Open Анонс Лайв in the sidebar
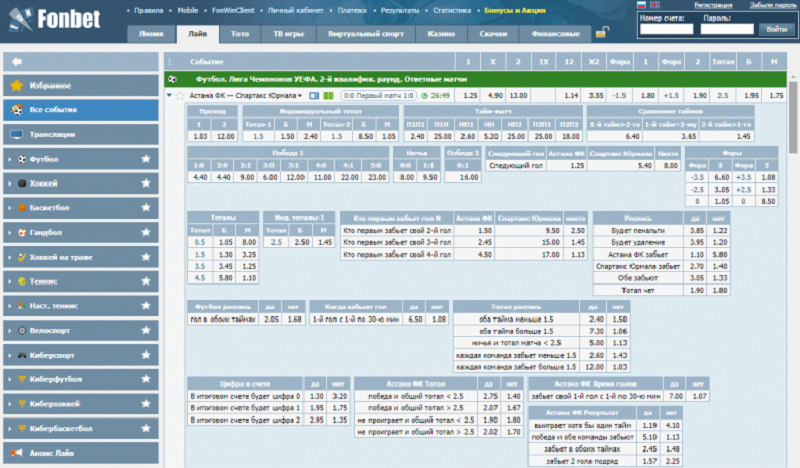The width and height of the screenshot is (800, 468). coord(81,453)
